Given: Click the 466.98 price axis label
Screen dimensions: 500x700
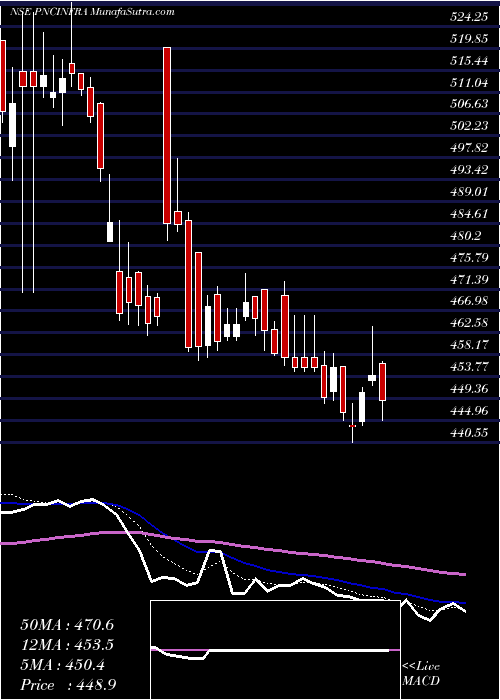Looking at the screenshot, I should 468,301.
